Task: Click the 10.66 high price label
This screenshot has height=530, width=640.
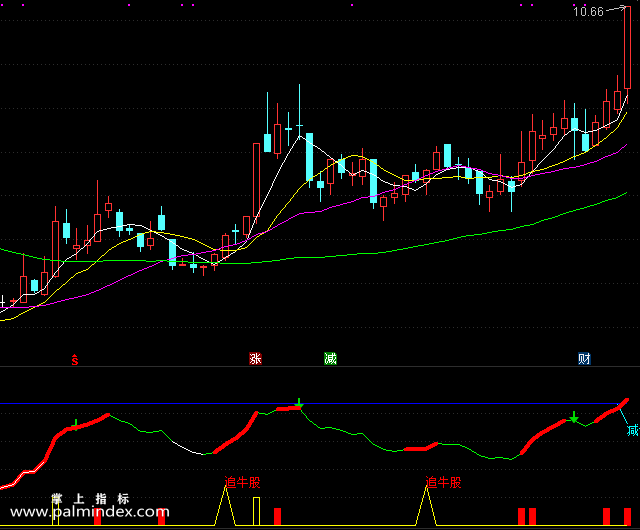Action: click(x=588, y=11)
